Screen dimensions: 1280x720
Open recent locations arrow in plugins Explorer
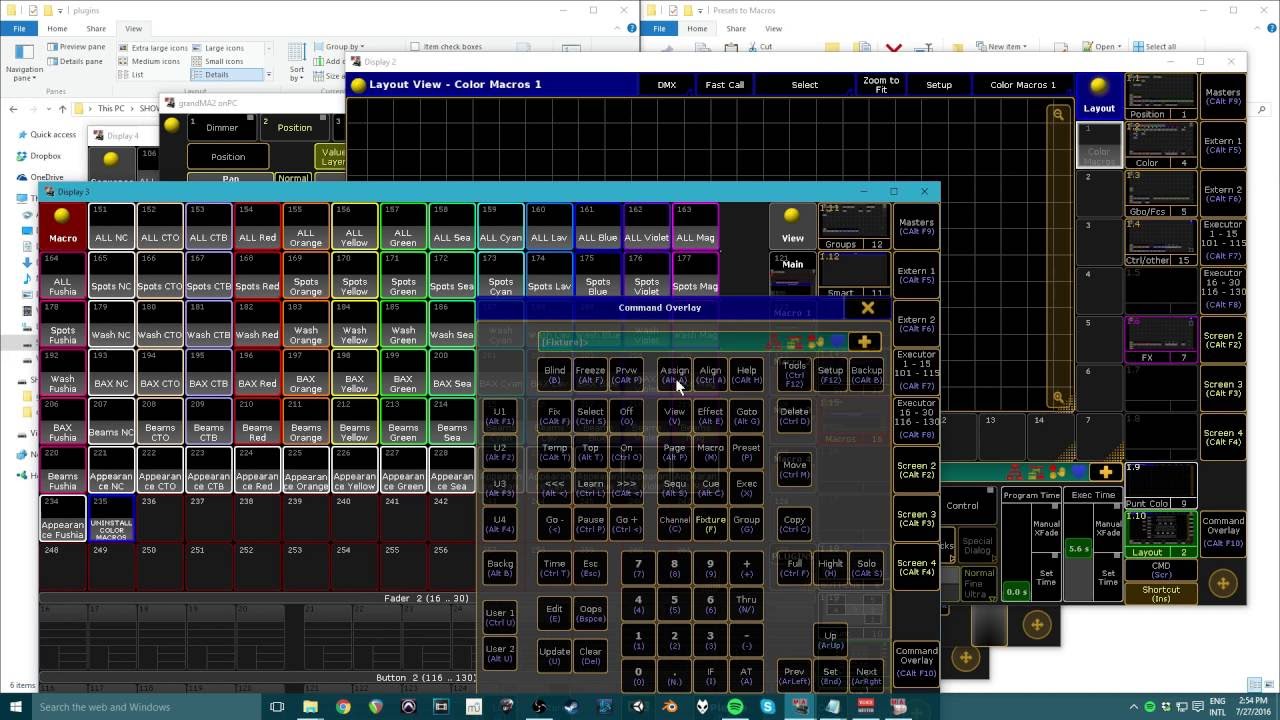tap(47, 108)
